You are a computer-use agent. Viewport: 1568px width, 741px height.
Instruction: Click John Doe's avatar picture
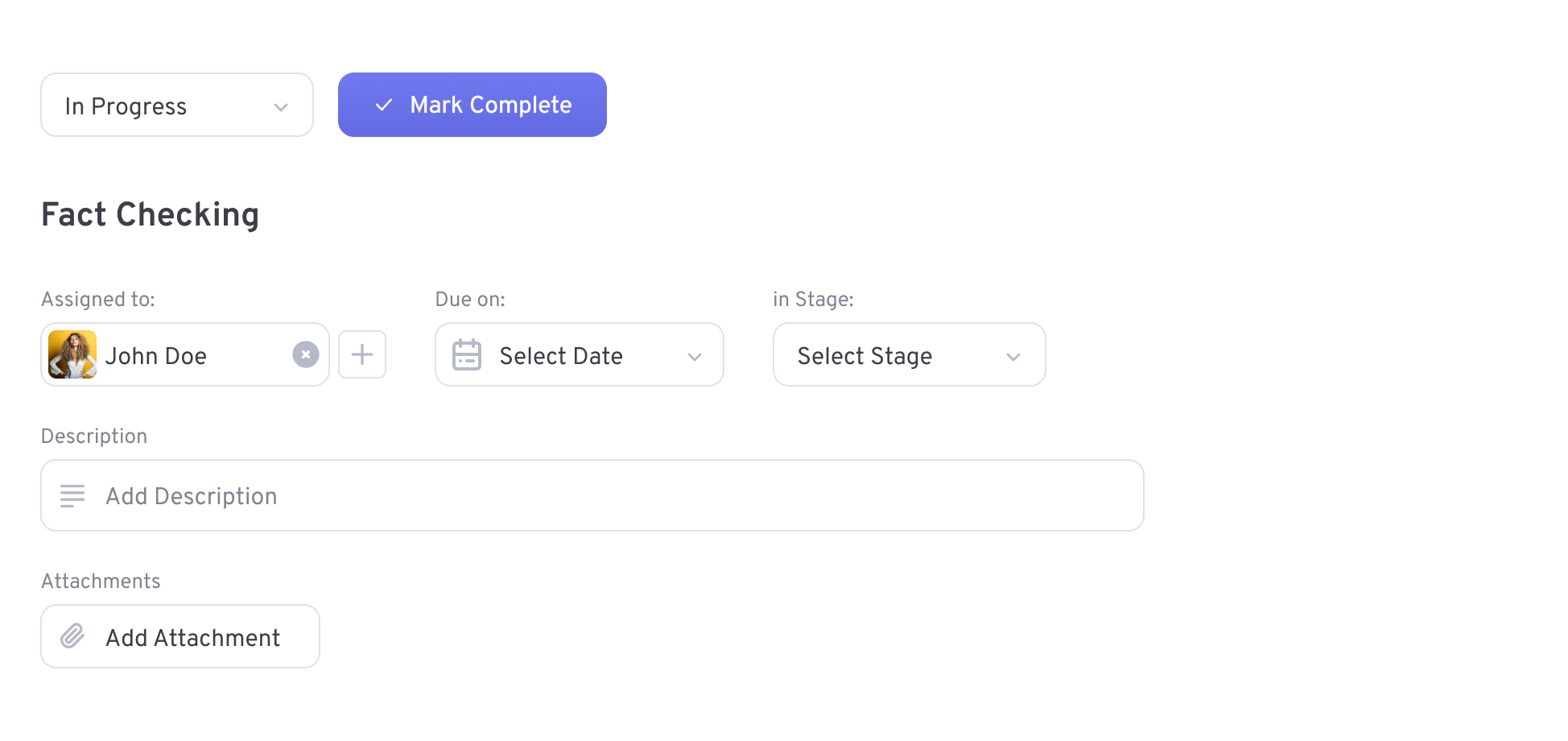(x=72, y=354)
